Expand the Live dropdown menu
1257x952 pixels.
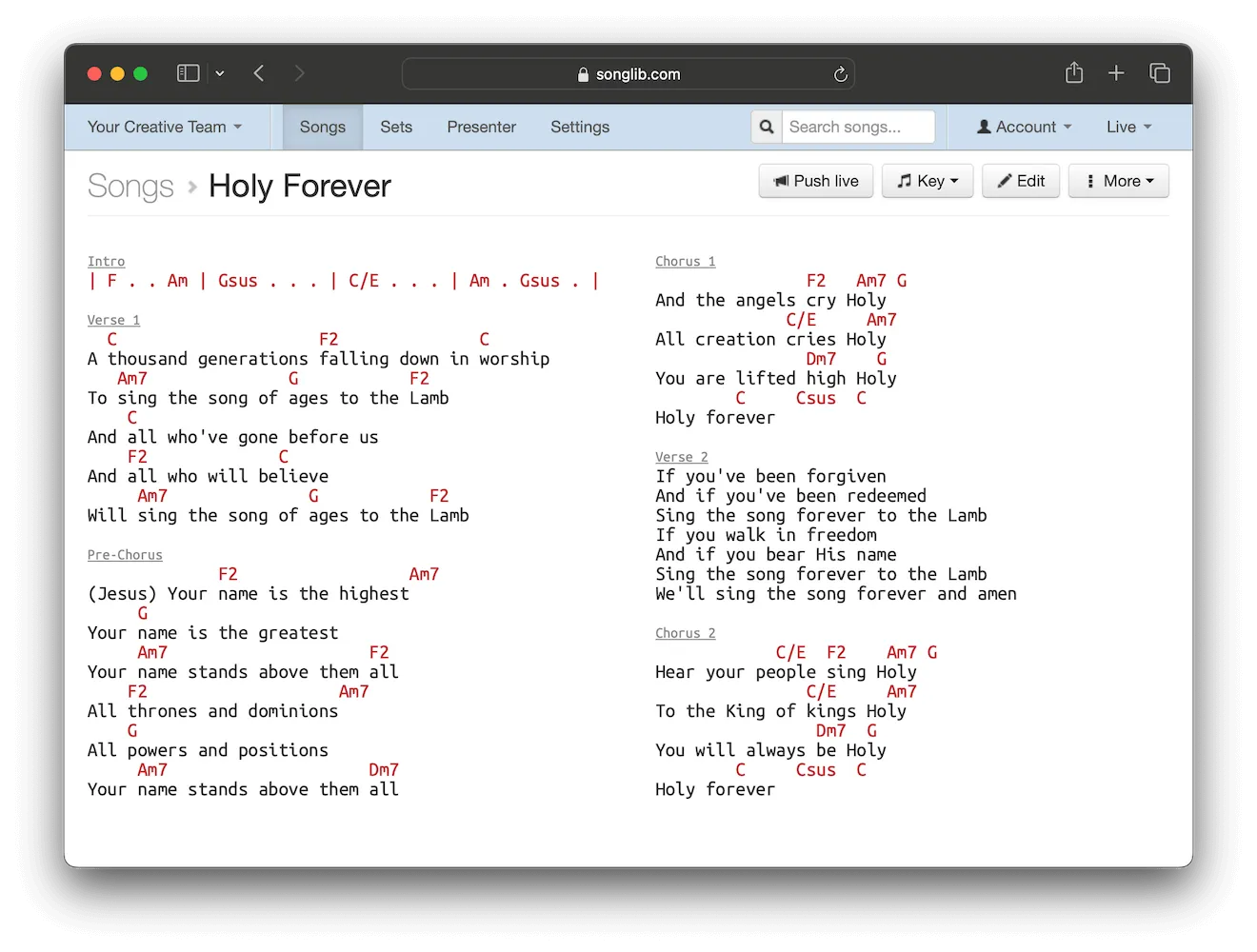tap(1129, 127)
